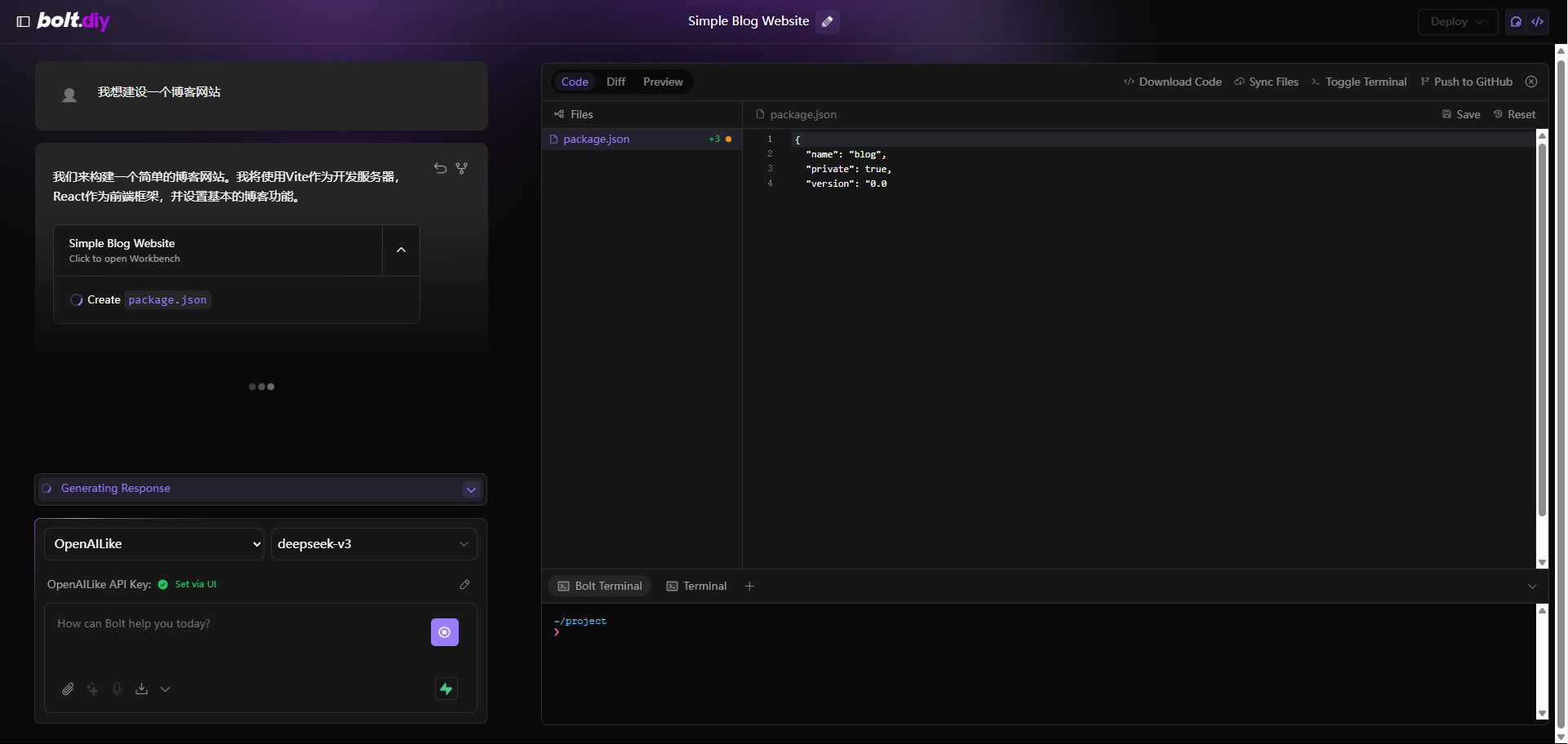Click the user avatar icon
The width and height of the screenshot is (1568, 744).
69,95
